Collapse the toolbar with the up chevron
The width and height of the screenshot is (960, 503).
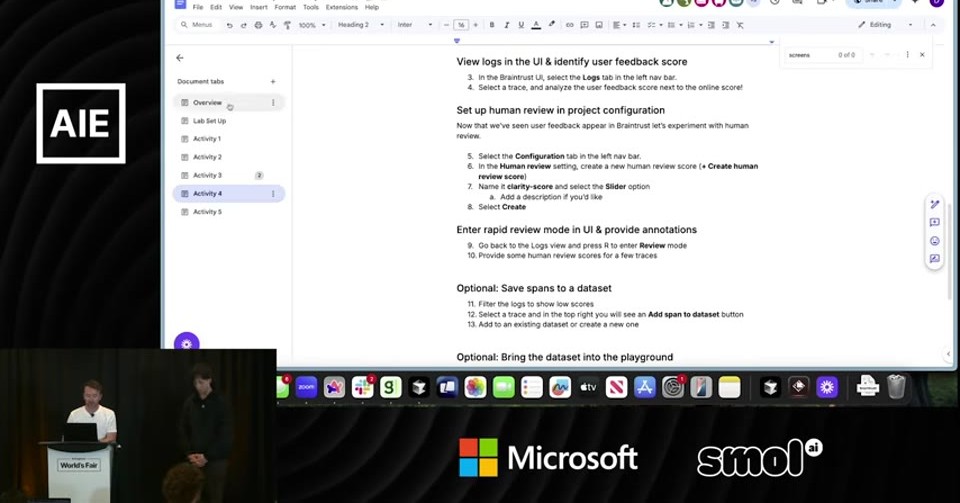click(933, 25)
